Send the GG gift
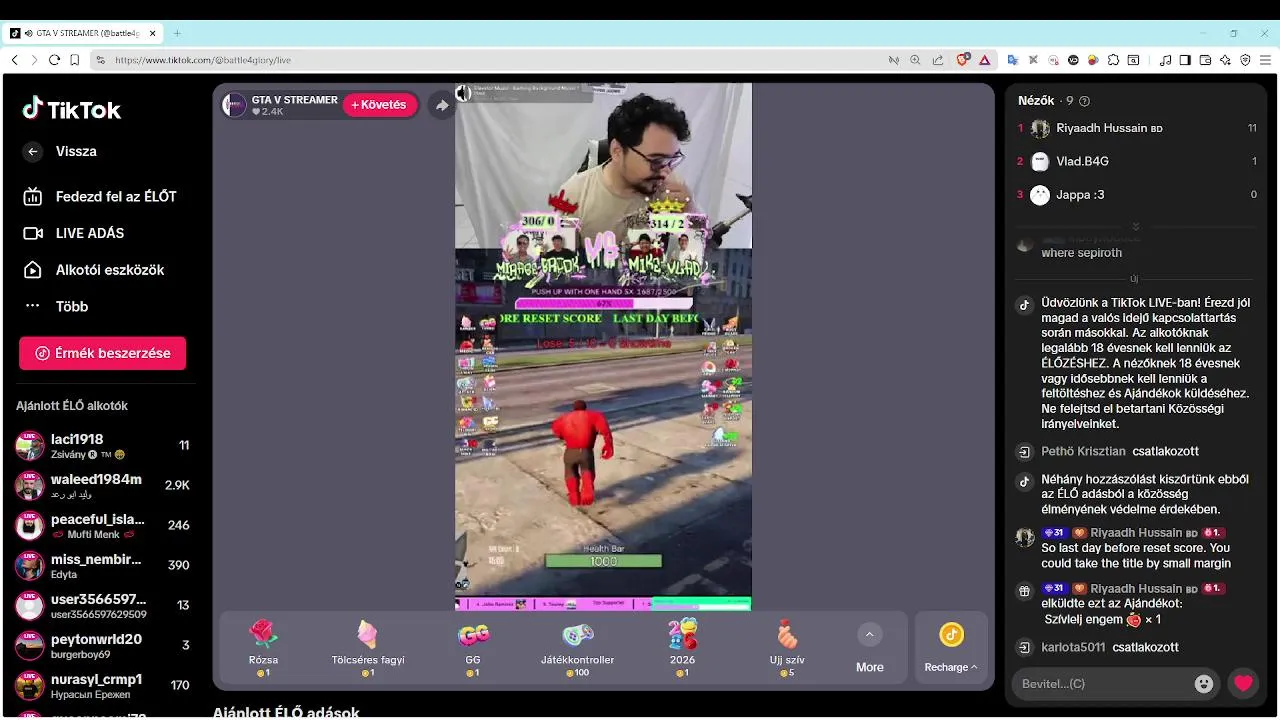This screenshot has height=720, width=1280. (473, 648)
